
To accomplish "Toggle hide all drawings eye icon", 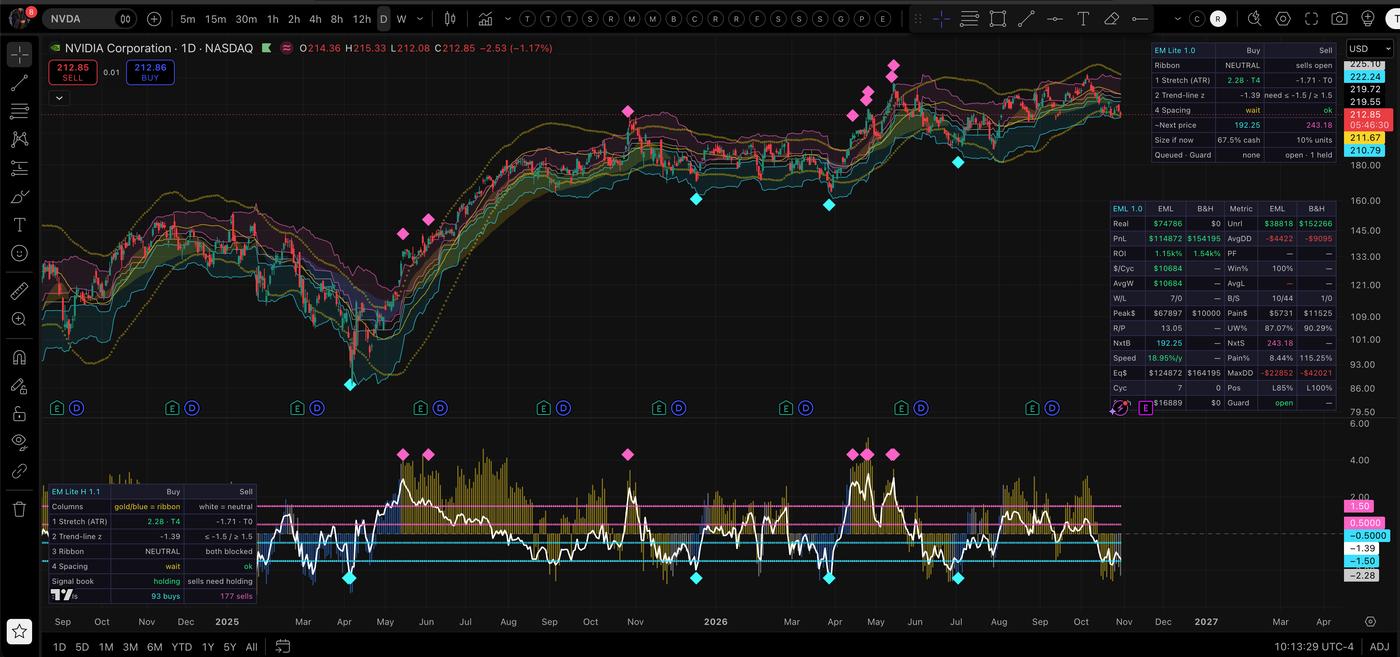I will click(x=19, y=442).
